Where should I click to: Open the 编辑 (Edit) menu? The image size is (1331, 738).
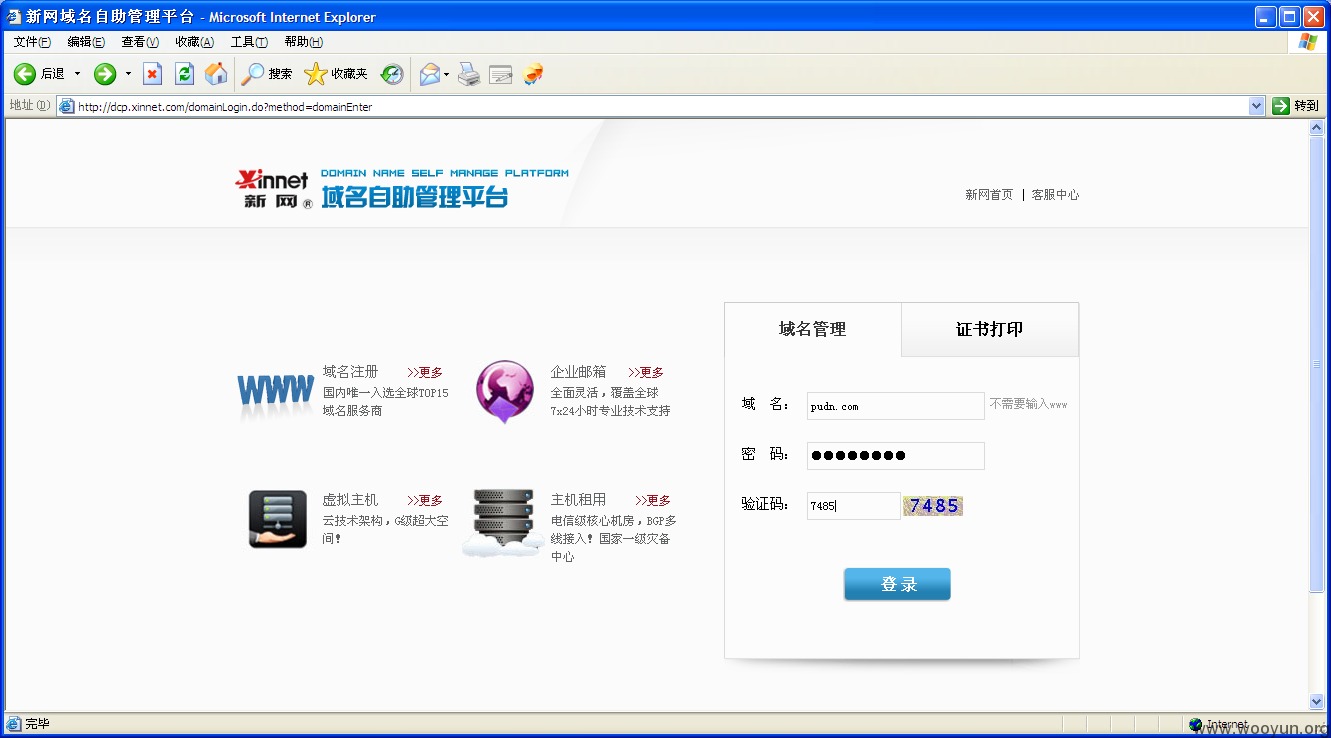coord(86,42)
